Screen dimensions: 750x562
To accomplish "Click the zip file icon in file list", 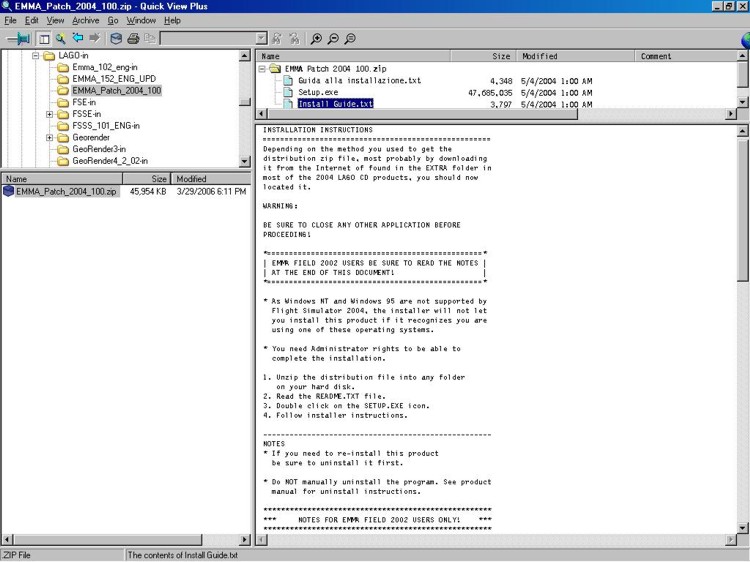I will pyautogui.click(x=8, y=191).
